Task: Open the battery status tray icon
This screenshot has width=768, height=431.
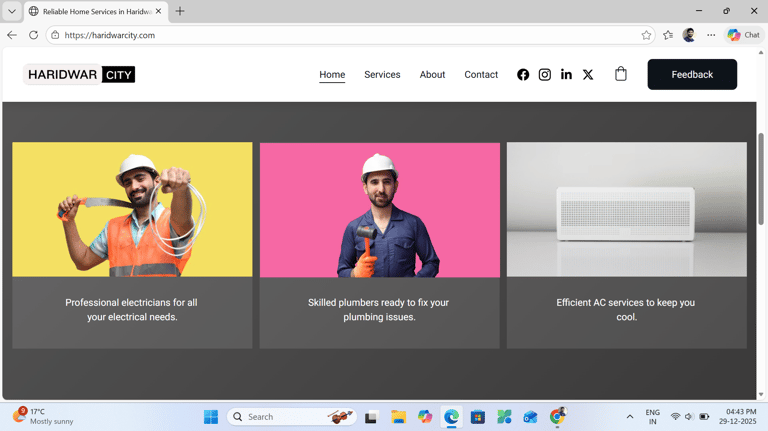Action: click(704, 417)
